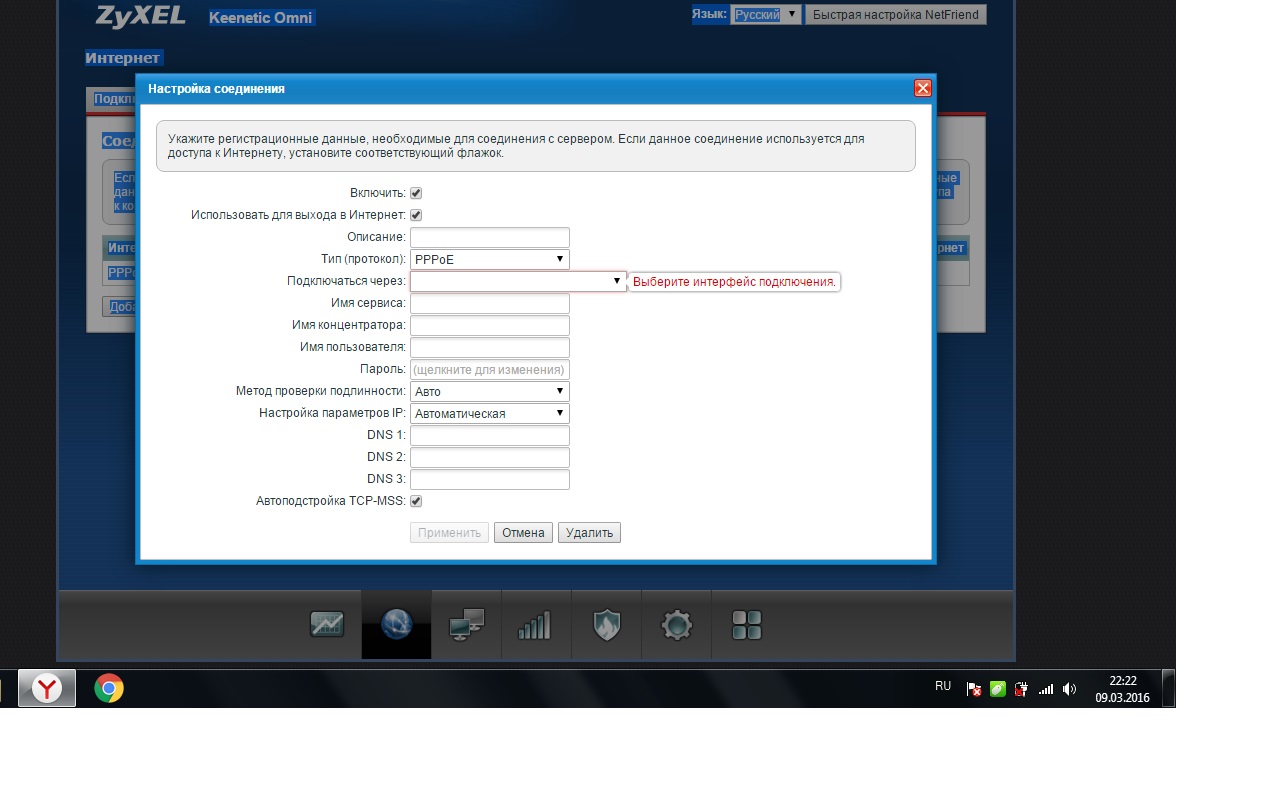Click the Настройка соединения dialog title
The image size is (1280, 800).
click(x=216, y=89)
